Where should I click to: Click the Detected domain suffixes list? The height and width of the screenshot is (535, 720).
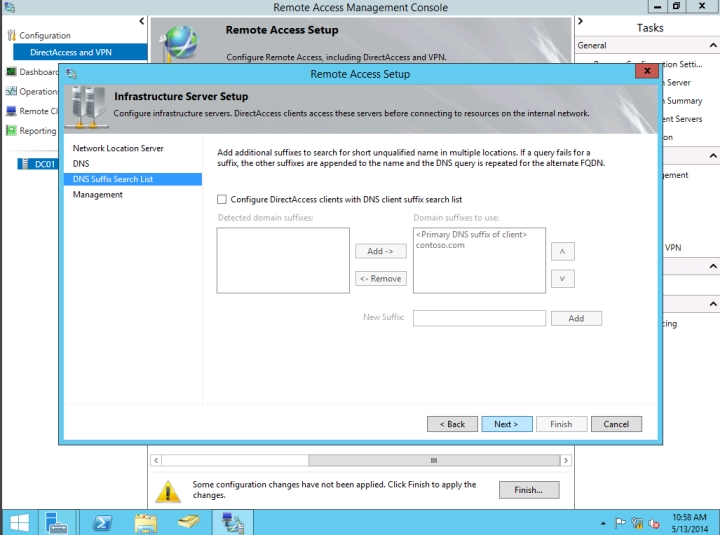(283, 260)
